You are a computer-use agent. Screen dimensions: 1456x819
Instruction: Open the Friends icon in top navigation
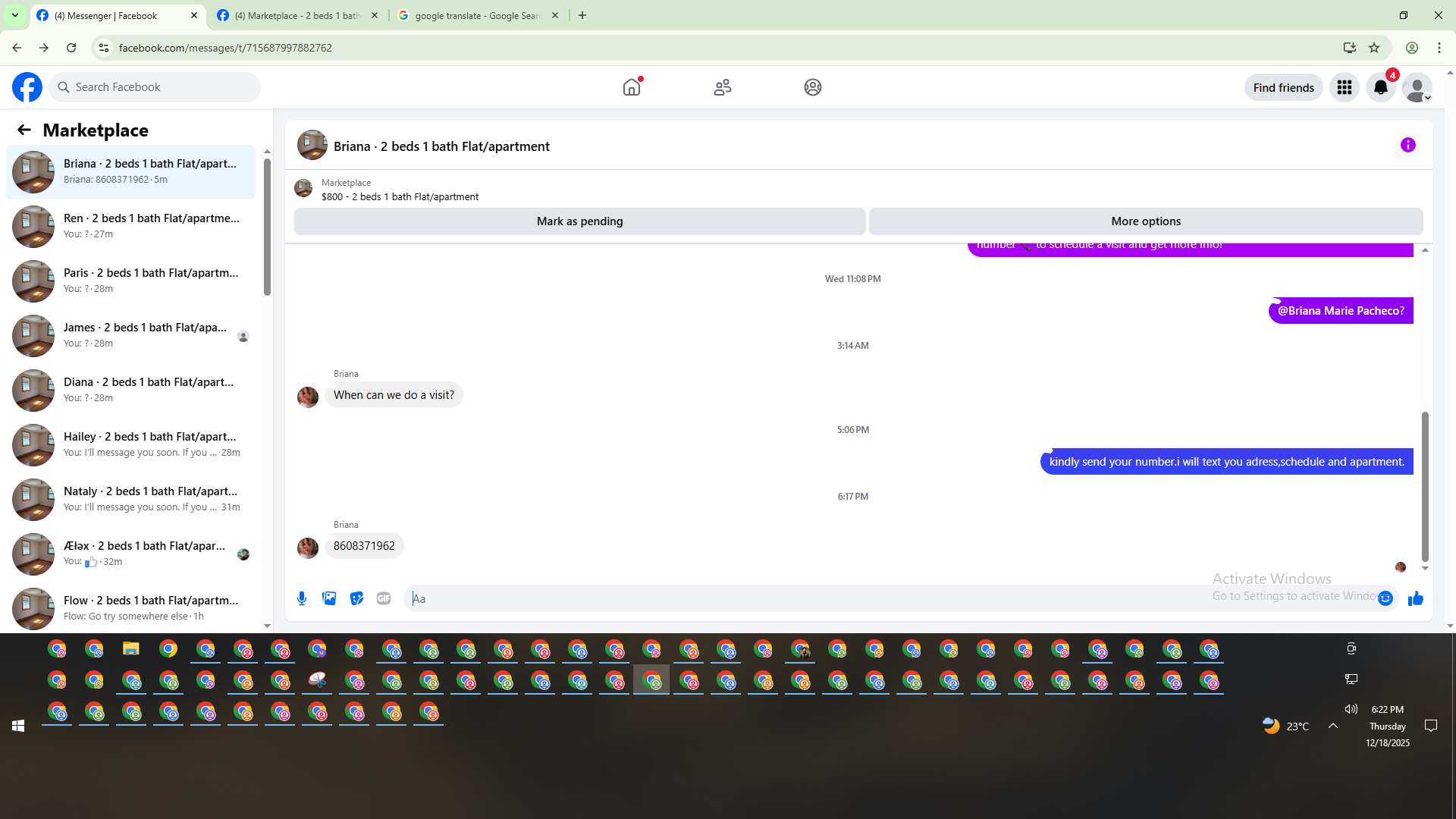click(723, 87)
